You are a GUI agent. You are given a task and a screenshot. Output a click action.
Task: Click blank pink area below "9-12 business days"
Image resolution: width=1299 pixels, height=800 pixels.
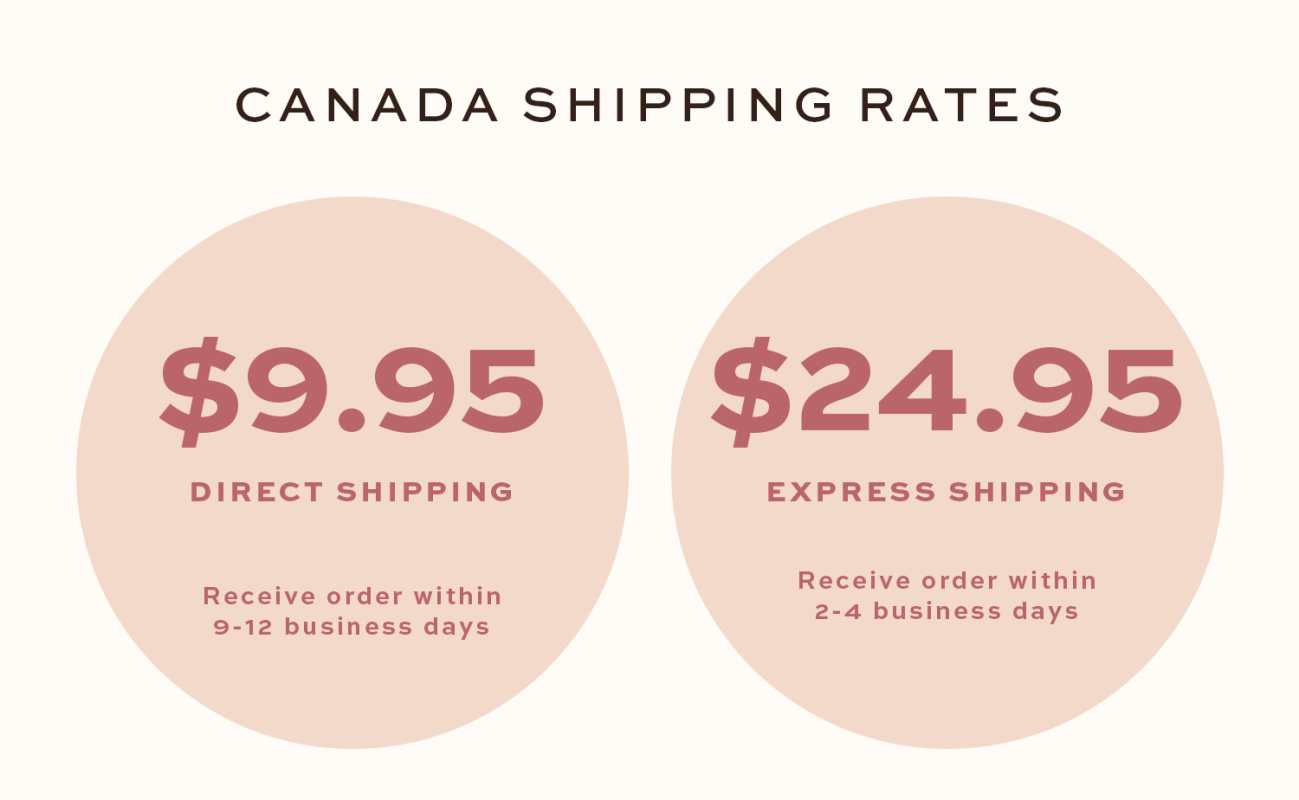(352, 690)
